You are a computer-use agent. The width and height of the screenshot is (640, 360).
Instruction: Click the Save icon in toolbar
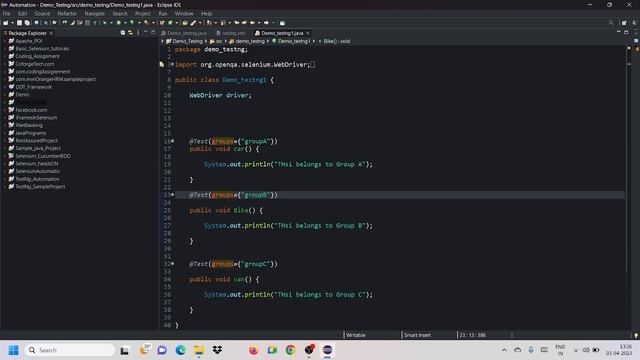tap(19, 23)
